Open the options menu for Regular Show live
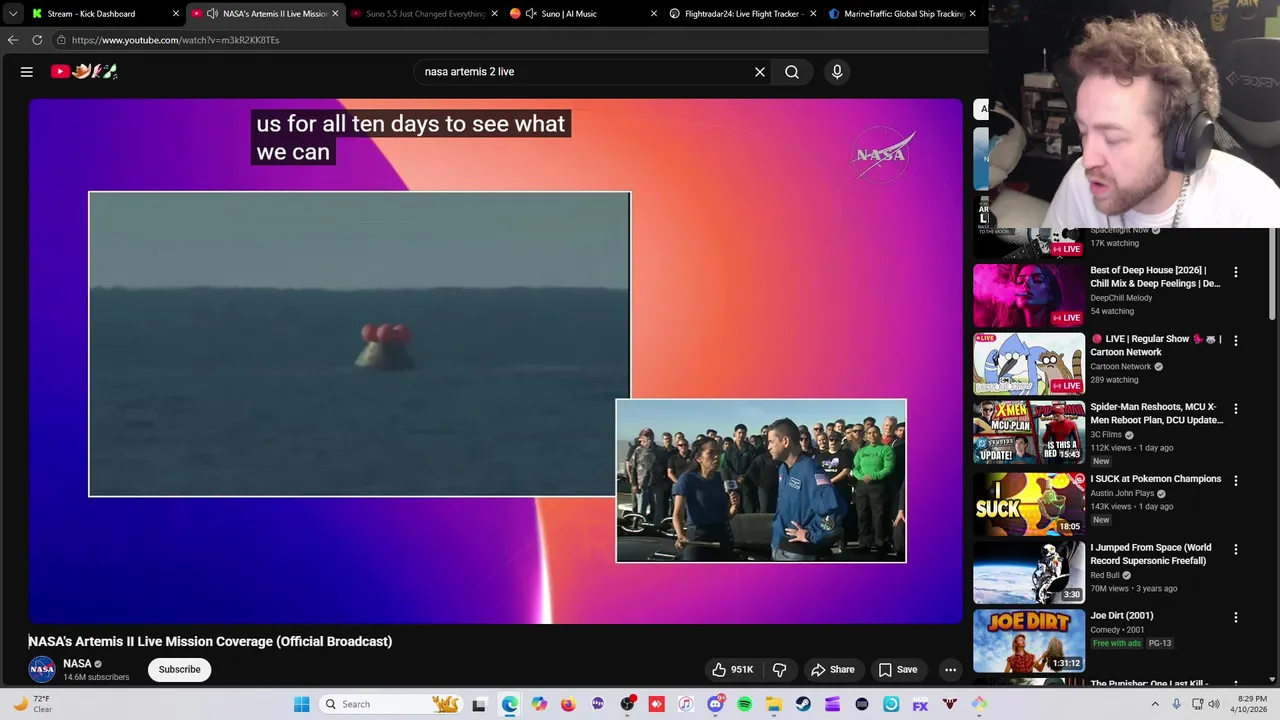The image size is (1280, 720). click(x=1235, y=341)
